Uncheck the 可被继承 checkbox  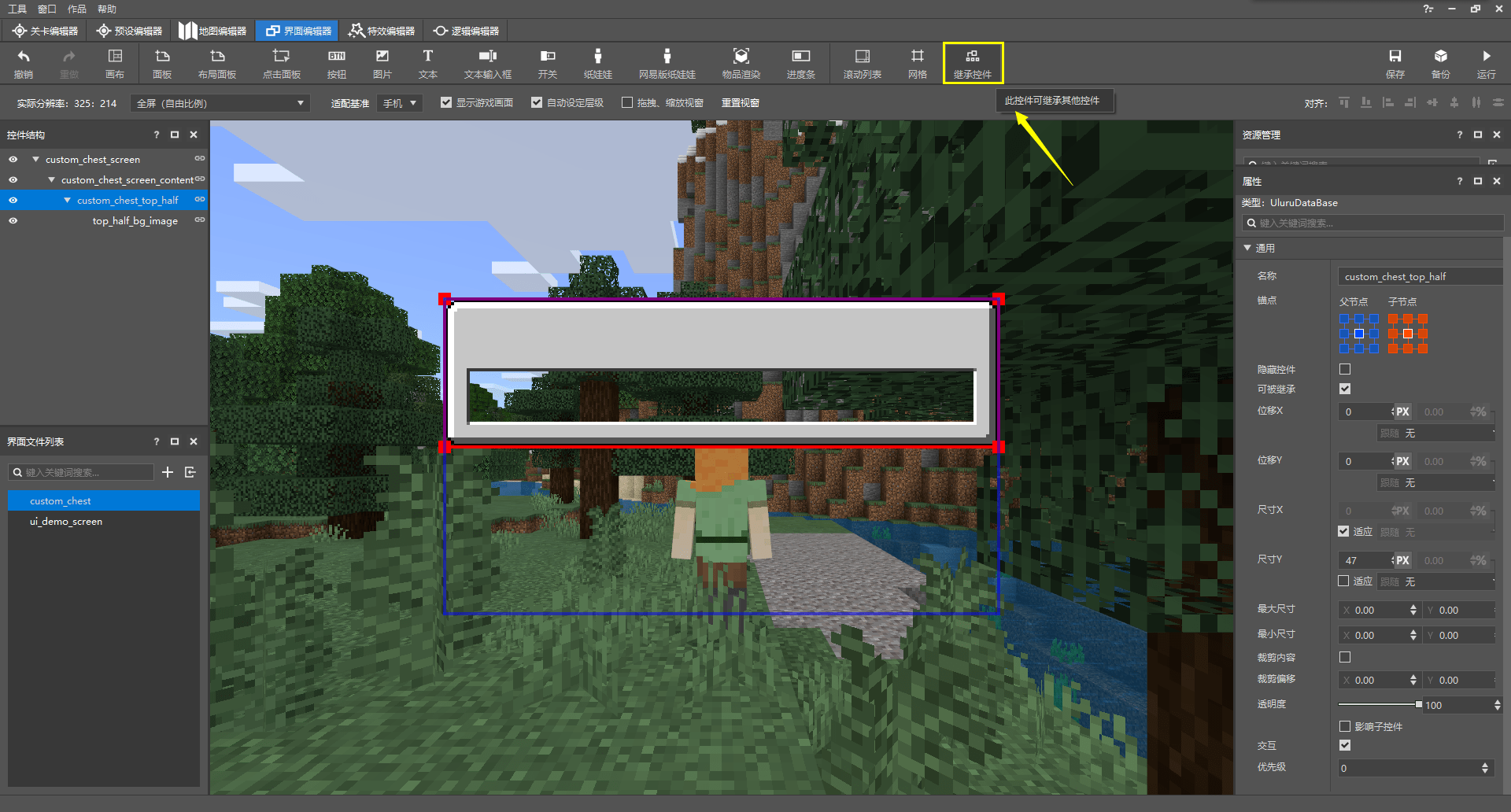pos(1345,389)
